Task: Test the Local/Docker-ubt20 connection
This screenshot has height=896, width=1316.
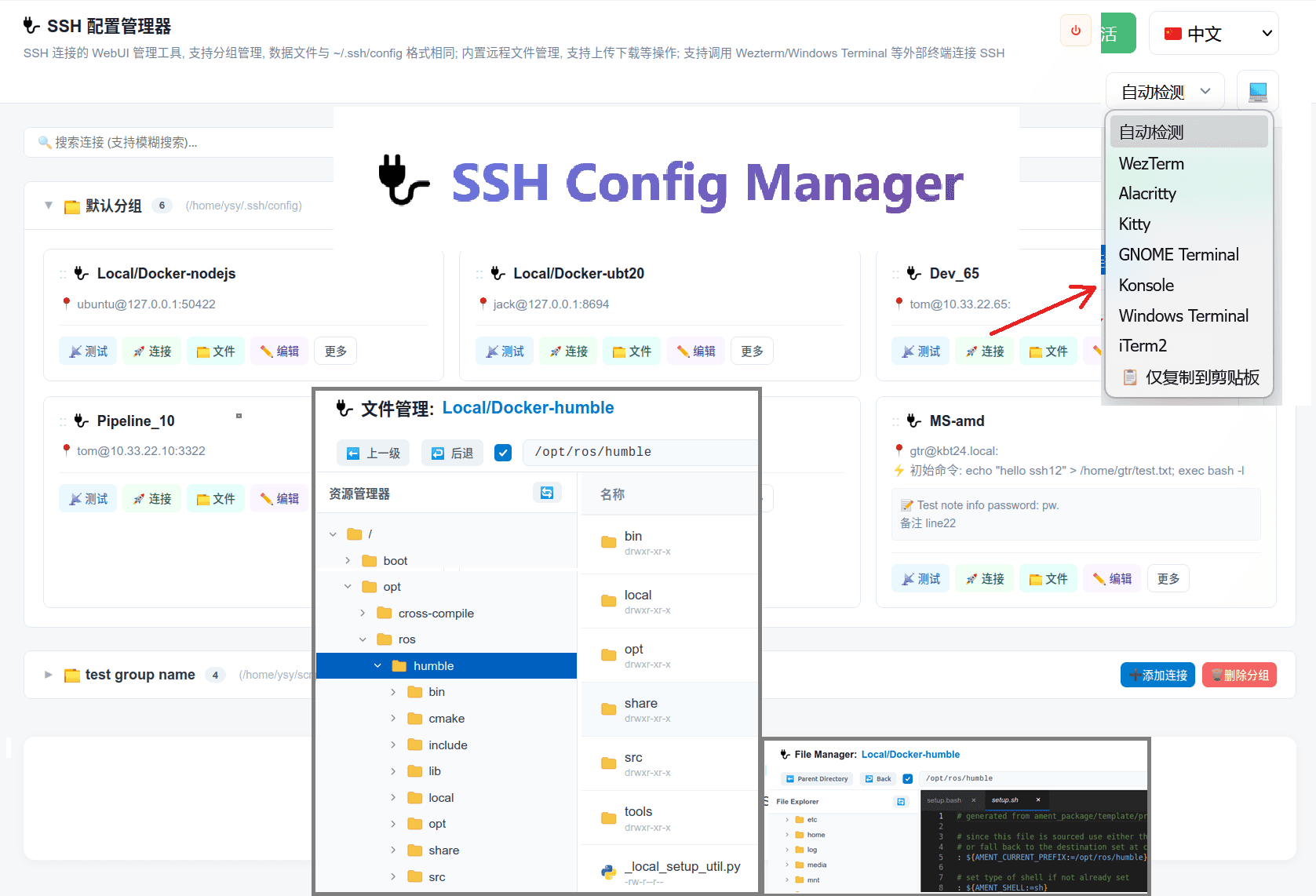Action: coord(505,351)
